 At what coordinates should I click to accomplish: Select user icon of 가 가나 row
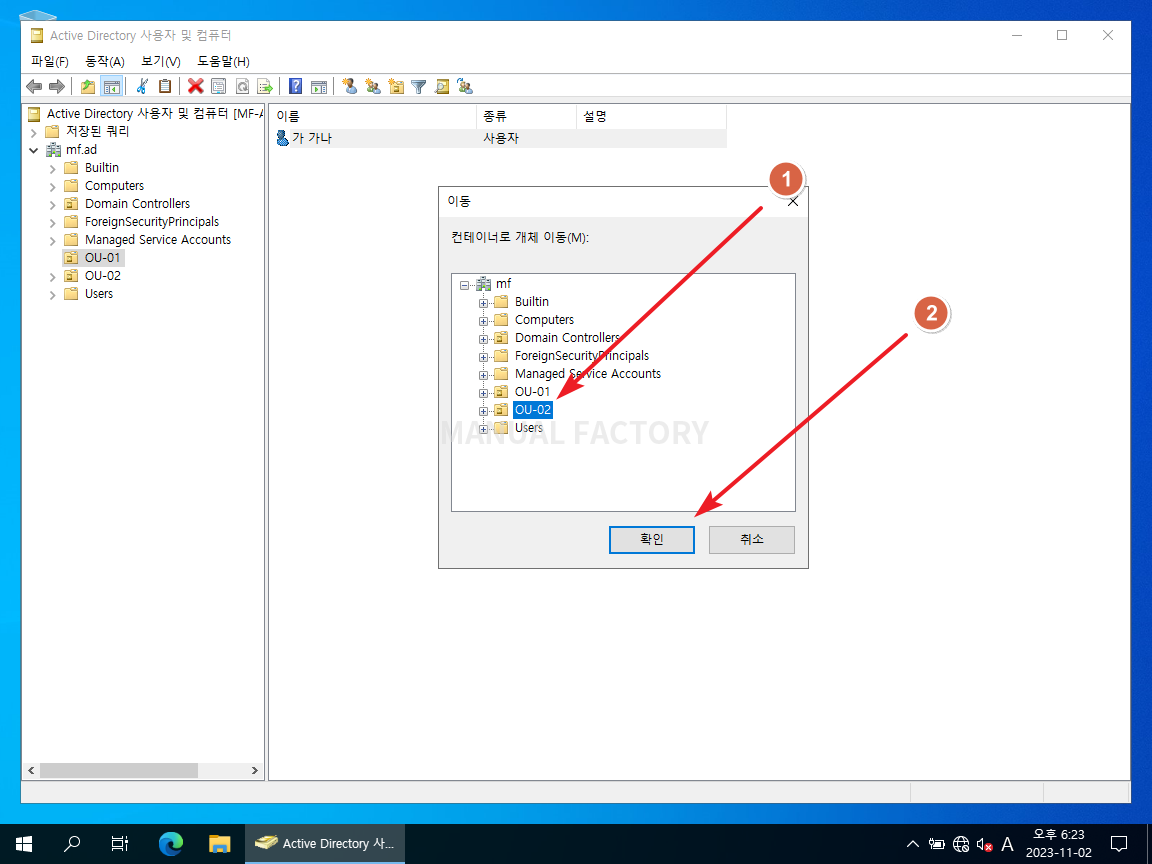[x=282, y=137]
